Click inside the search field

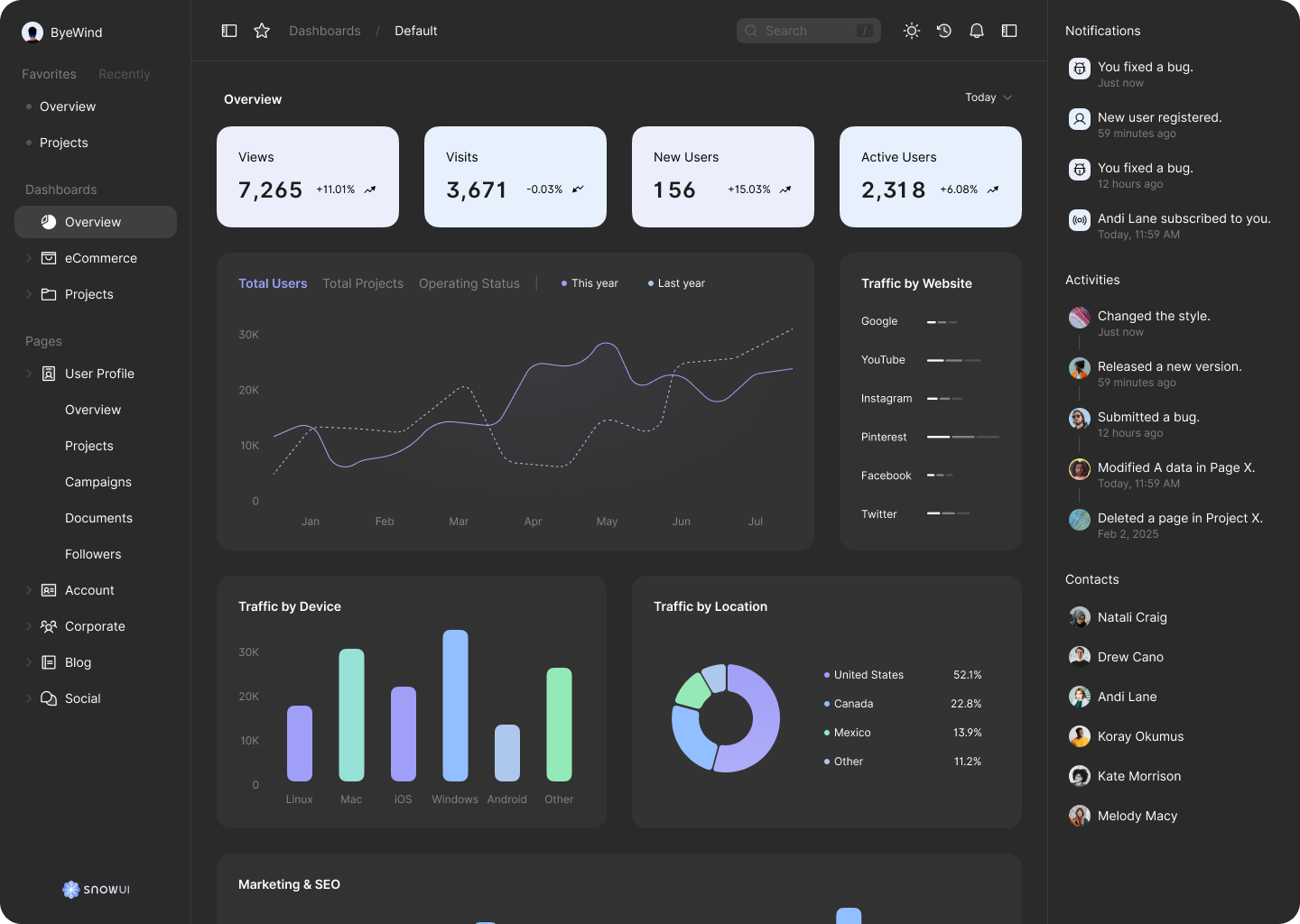click(808, 30)
